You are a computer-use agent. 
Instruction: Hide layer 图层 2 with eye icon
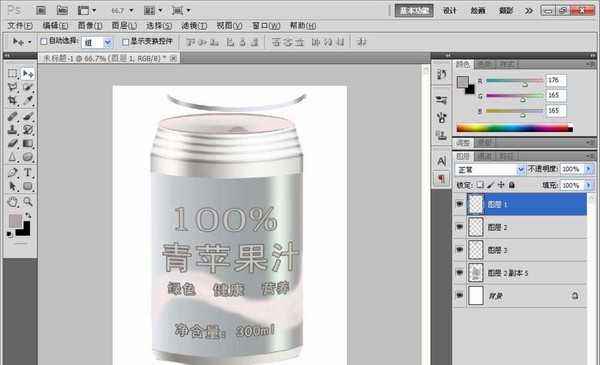click(x=459, y=227)
